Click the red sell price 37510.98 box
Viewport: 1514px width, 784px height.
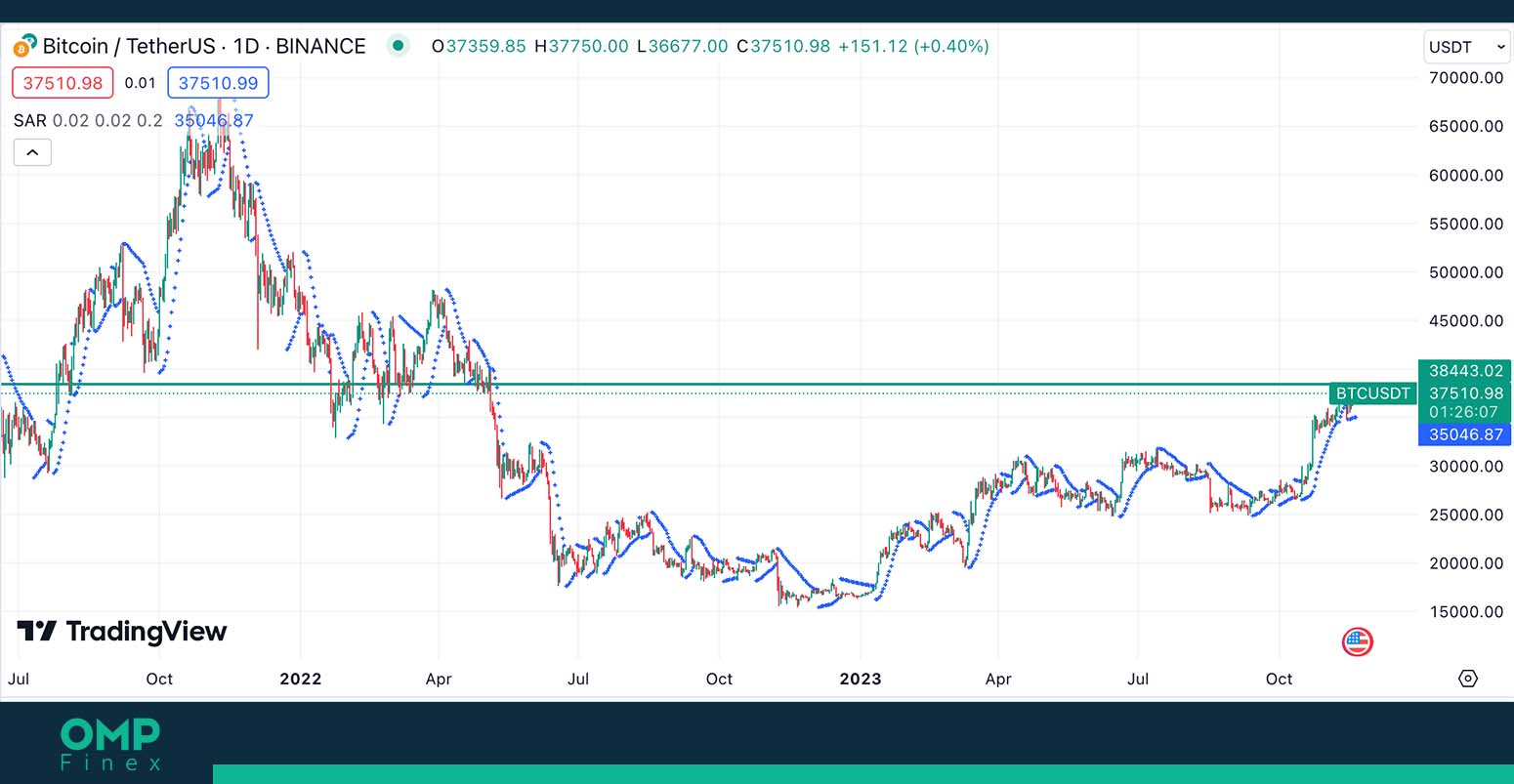(x=63, y=83)
